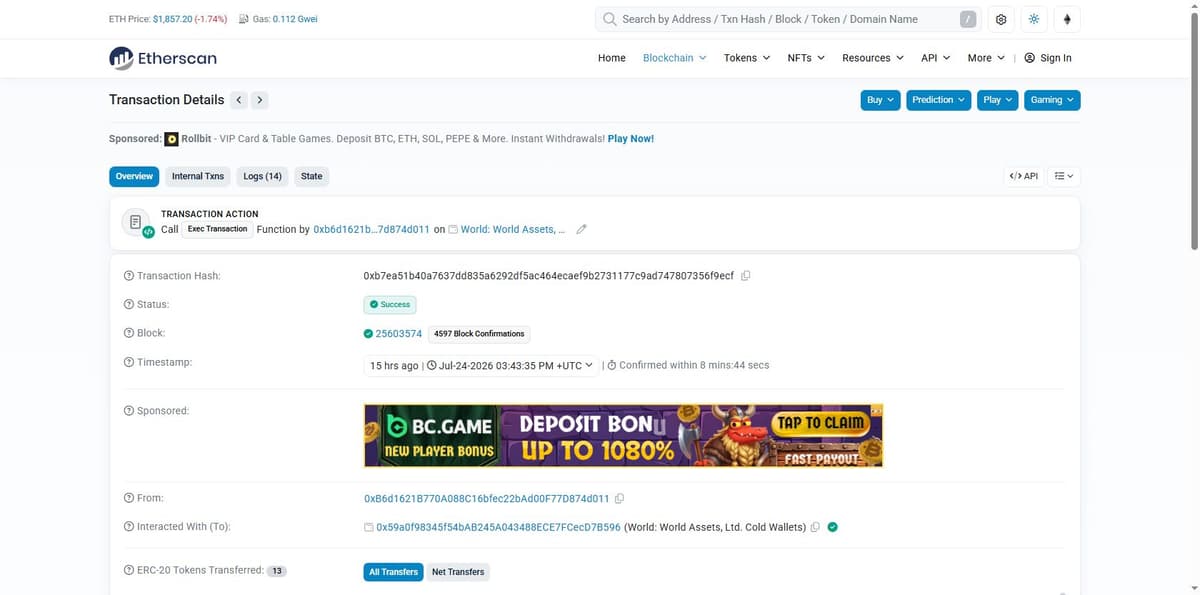1200x595 pixels.
Task: Expand the More menu
Action: (x=986, y=58)
